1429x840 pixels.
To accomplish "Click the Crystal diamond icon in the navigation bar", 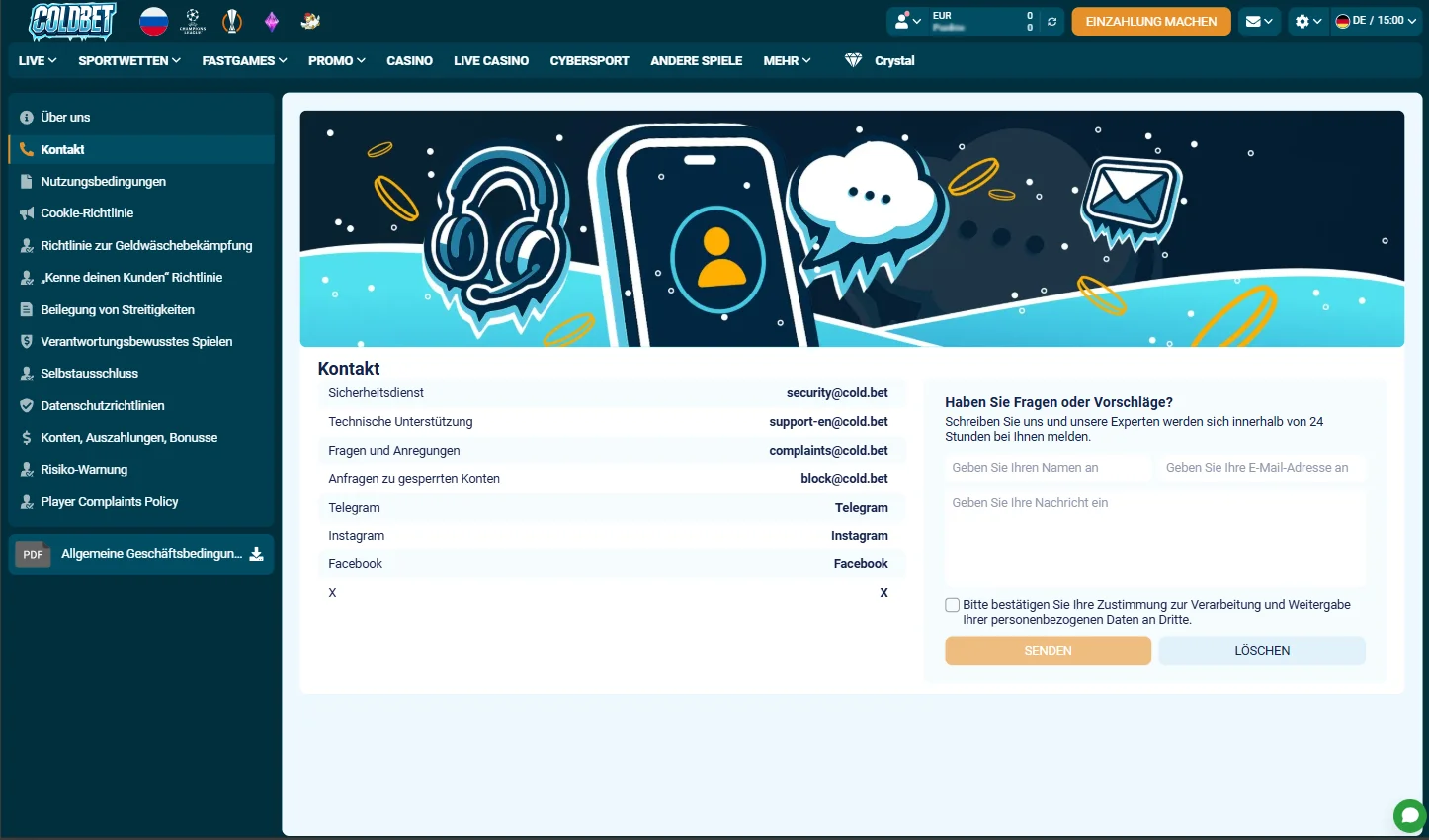I will (x=852, y=60).
